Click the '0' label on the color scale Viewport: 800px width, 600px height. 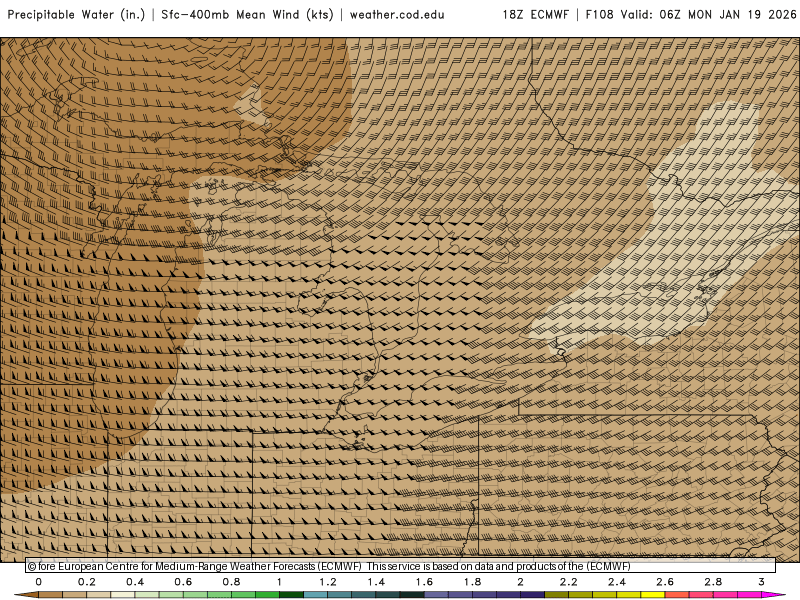point(39,582)
